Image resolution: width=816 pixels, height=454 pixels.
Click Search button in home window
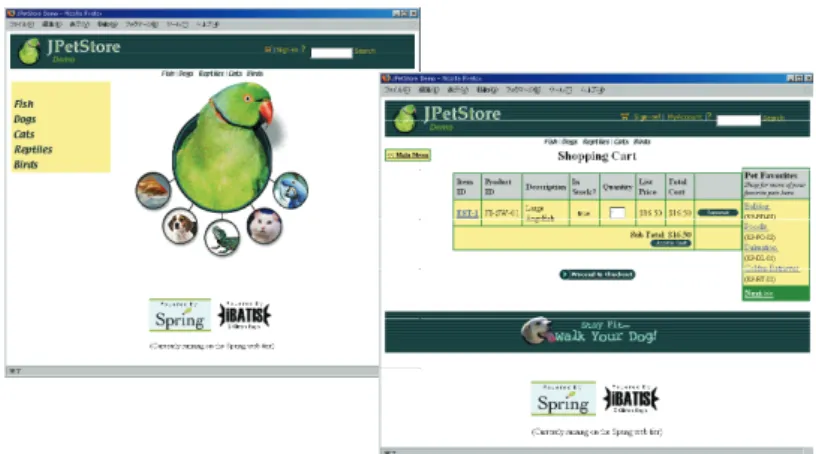click(365, 51)
